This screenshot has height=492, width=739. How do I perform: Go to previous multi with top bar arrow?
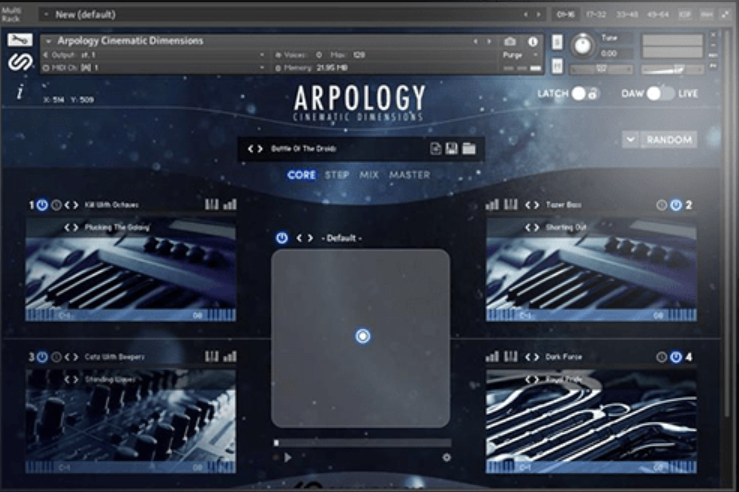[526, 15]
